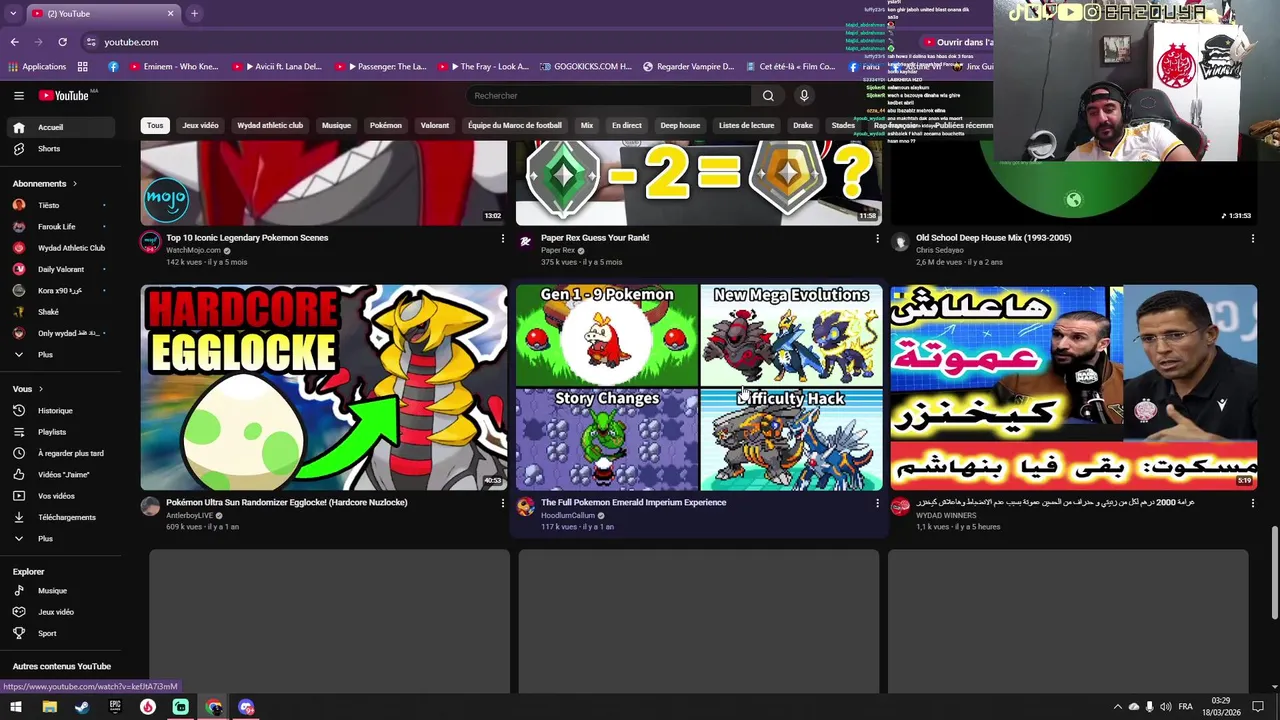Screen dimensions: 1280x720
Task: Expand the Vous section's Plus item
Action: (x=60, y=539)
